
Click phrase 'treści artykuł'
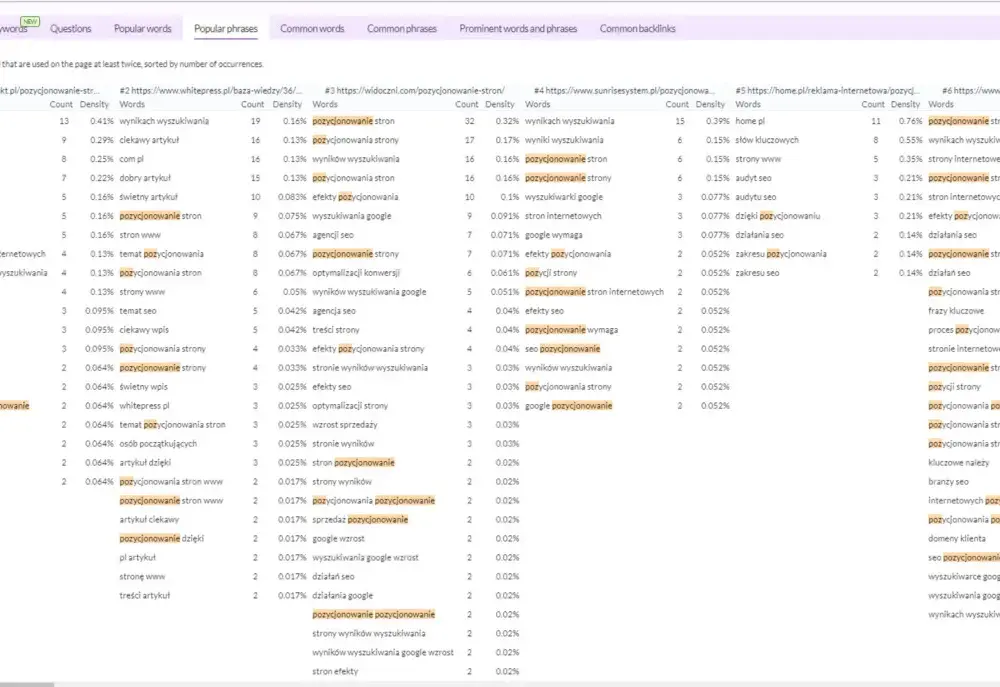click(x=145, y=595)
